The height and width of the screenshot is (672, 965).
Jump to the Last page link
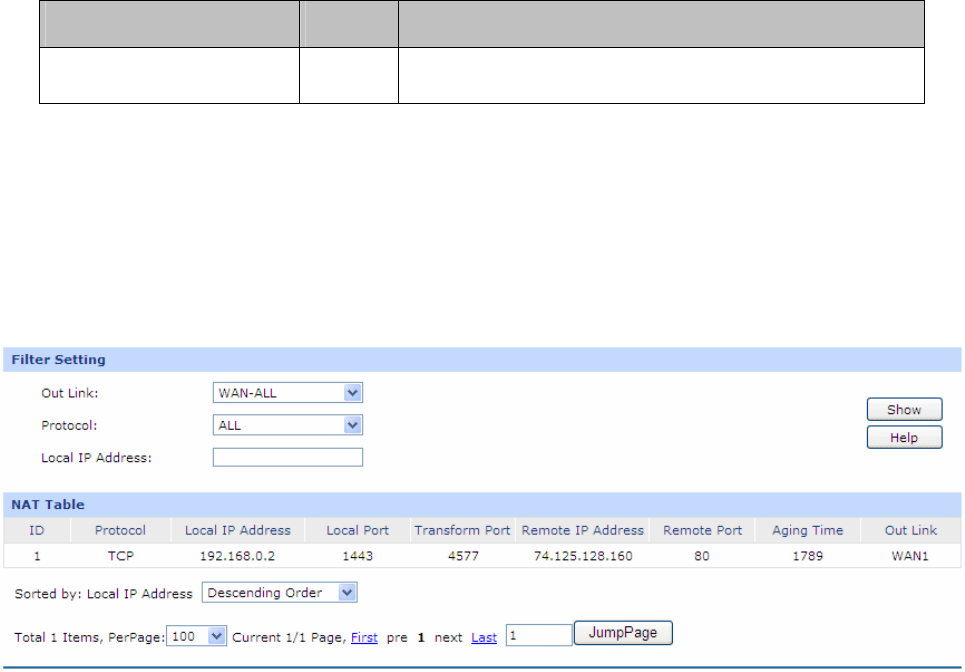(484, 637)
